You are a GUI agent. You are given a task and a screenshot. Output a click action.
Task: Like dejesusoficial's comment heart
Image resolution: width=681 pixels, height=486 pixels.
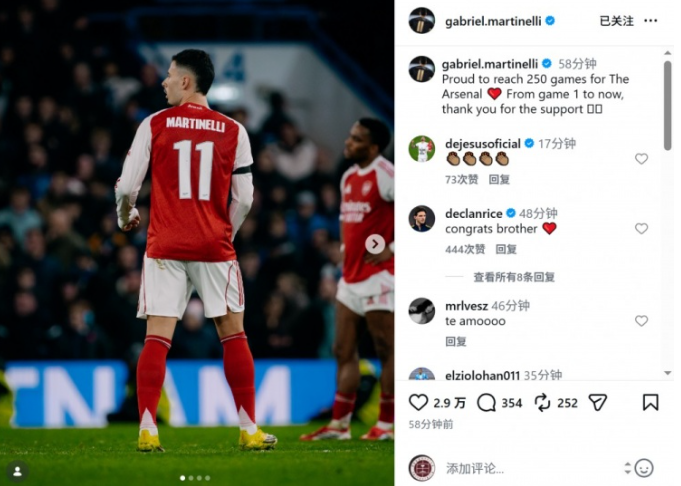pyautogui.click(x=641, y=159)
